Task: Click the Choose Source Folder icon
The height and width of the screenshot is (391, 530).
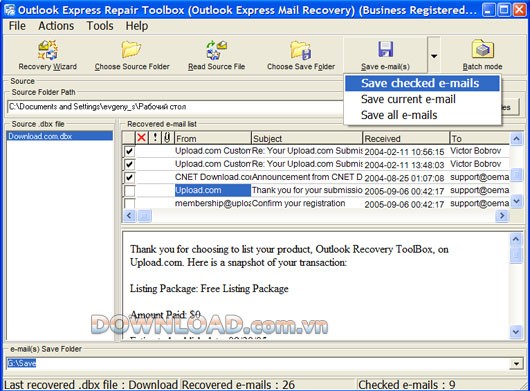Action: [131, 50]
